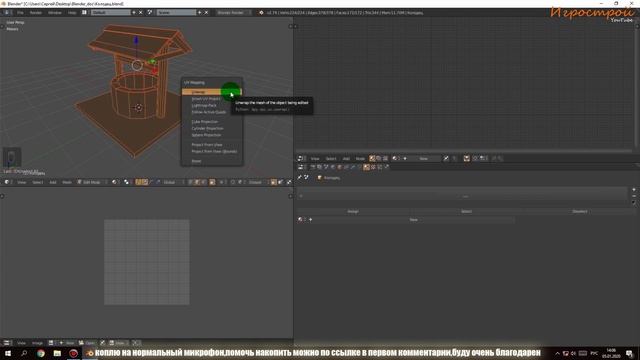This screenshot has height=360, width=640.
Task: Open Object properties tab
Action: click(x=340, y=167)
